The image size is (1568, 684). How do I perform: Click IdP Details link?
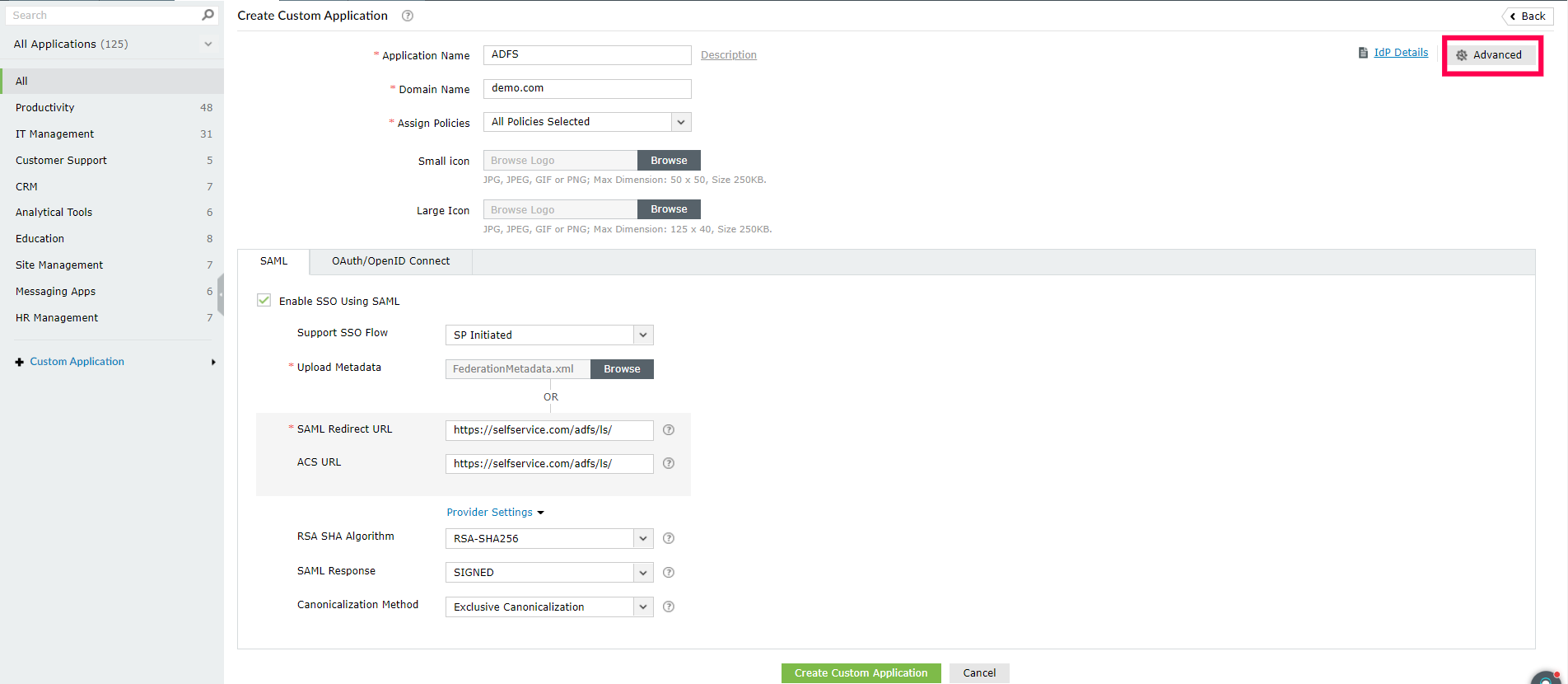click(x=1401, y=53)
